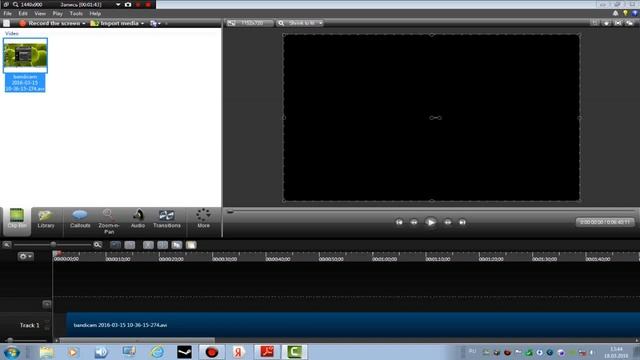Click the add track plus button
This screenshot has width=640, height=360.
tap(47, 304)
